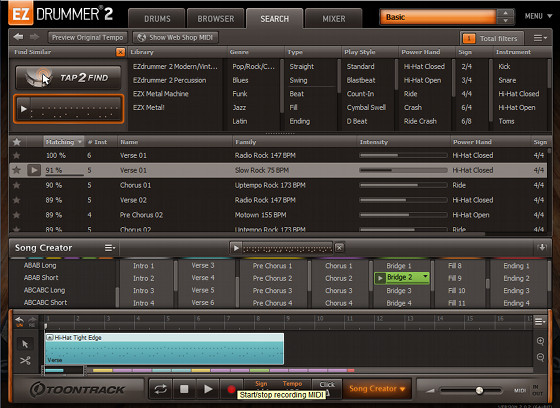Redo with the timeline redo icon

click(x=32, y=321)
